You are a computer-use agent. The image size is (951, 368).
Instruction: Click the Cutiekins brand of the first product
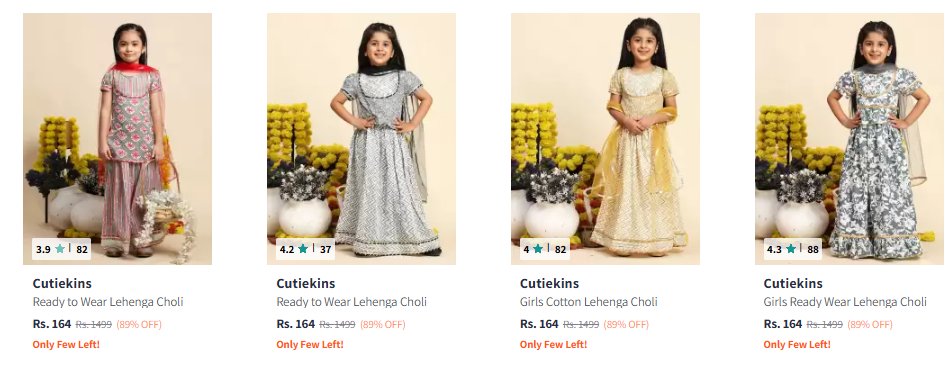(62, 283)
